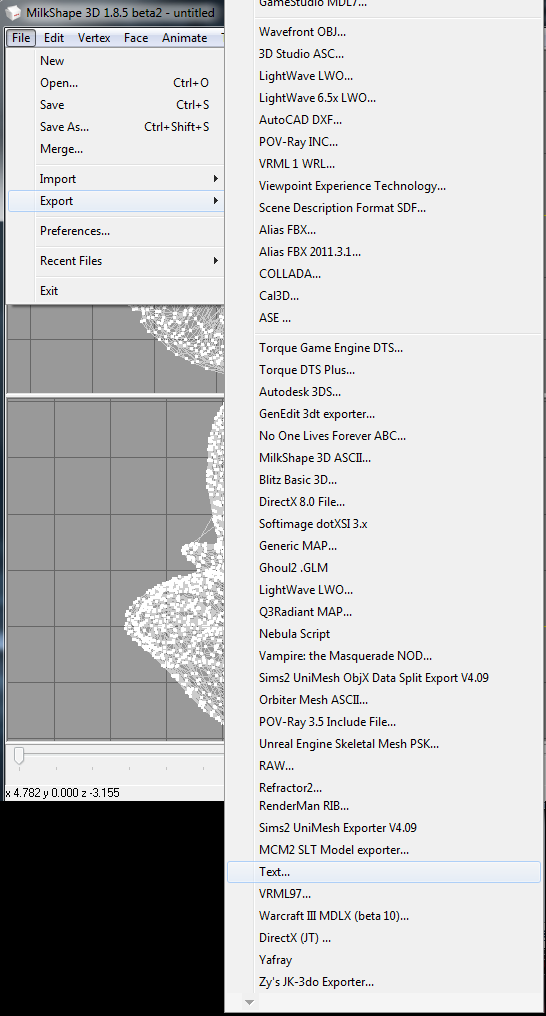This screenshot has width=546, height=1016.
Task: Expand the Recent Files submenu
Action: click(x=115, y=260)
